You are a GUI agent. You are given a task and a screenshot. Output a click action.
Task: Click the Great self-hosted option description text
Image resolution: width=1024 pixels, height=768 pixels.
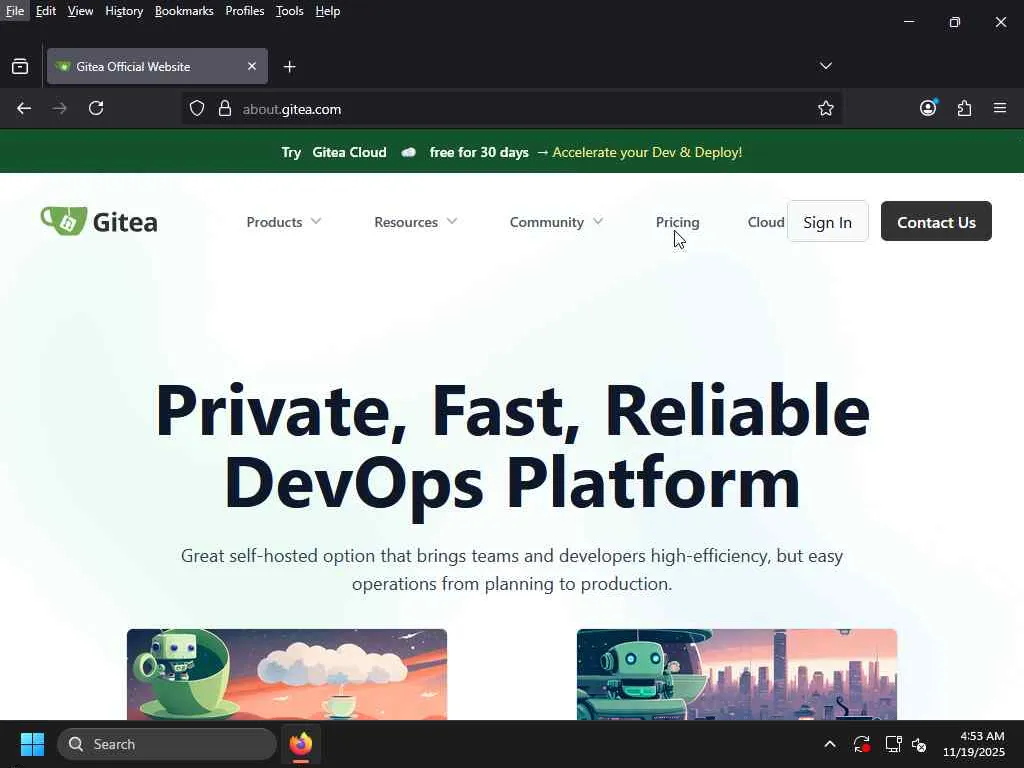(512, 569)
